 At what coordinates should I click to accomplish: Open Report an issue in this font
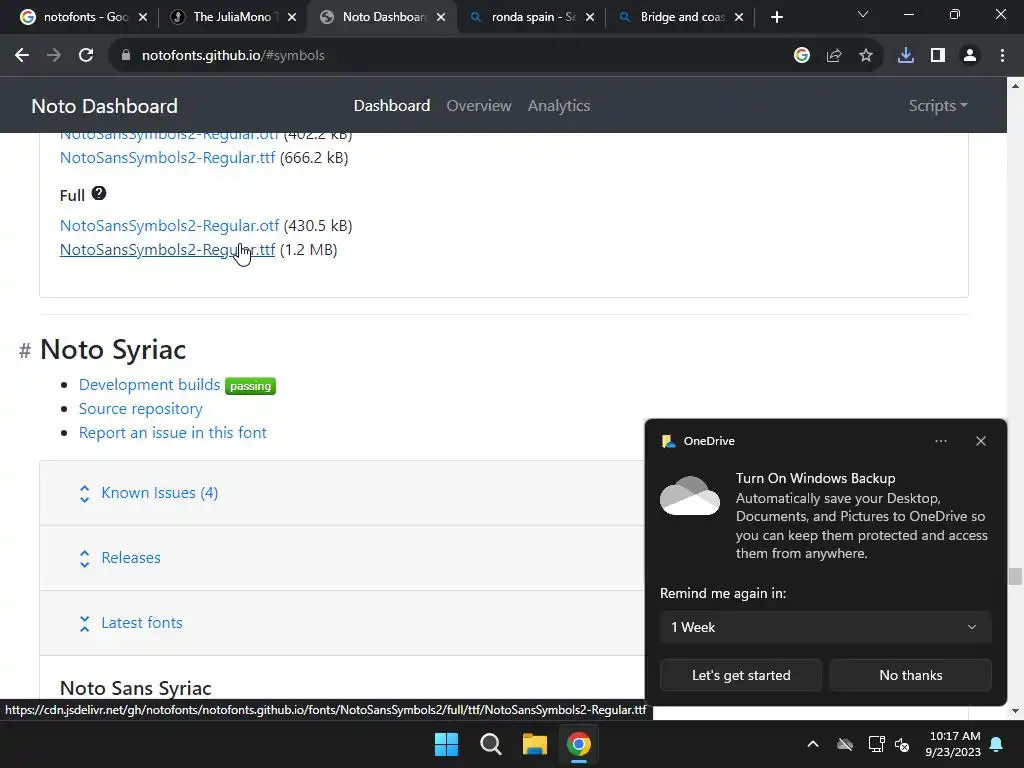(x=172, y=432)
